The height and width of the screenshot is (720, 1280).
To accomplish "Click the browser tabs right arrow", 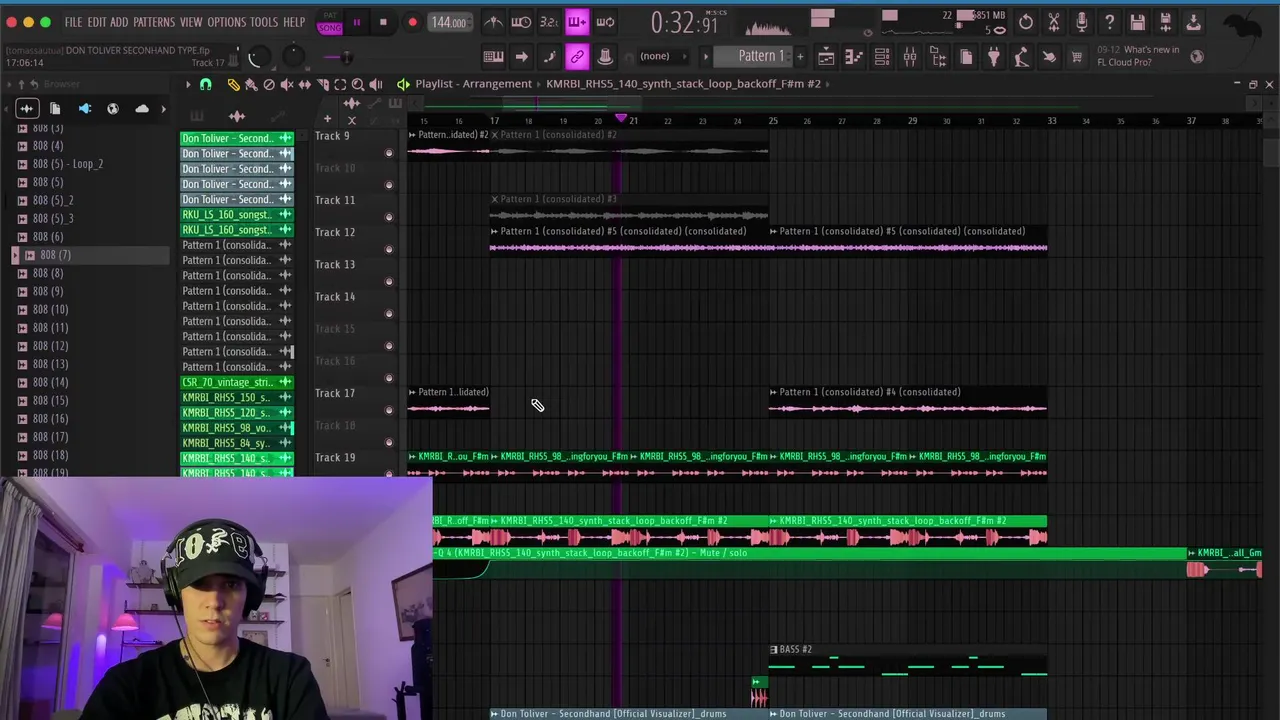I will [x=163, y=108].
